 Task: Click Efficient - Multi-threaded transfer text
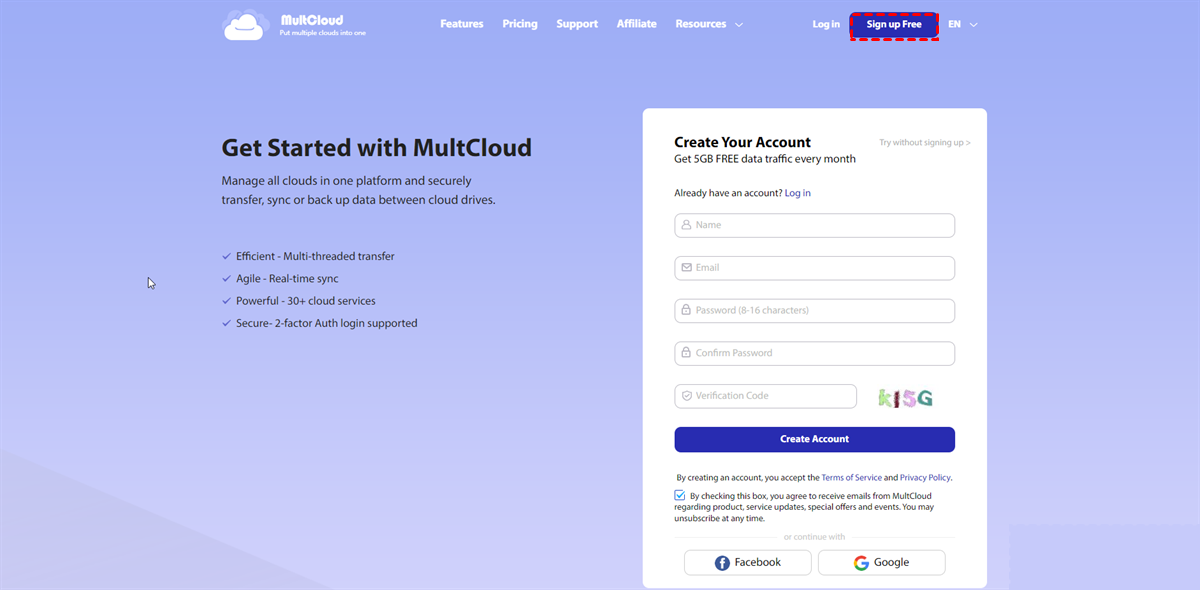[x=315, y=257]
